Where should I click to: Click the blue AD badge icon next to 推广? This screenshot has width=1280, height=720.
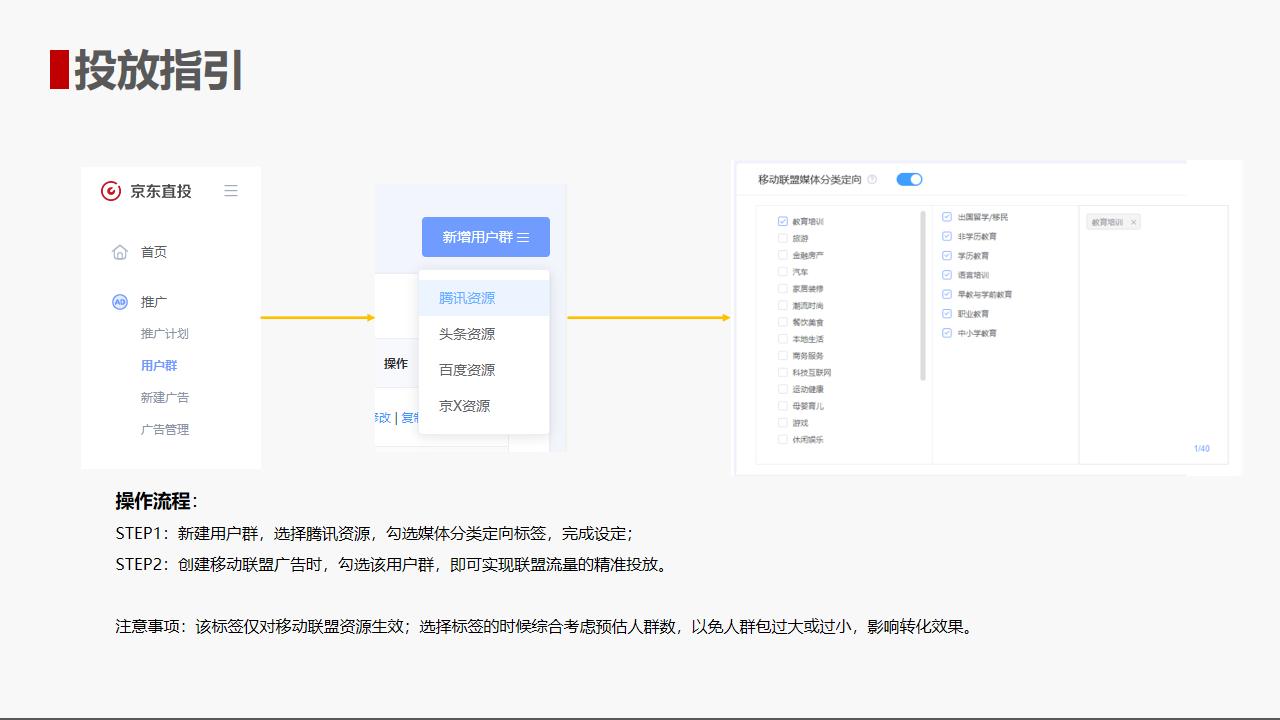click(x=119, y=301)
